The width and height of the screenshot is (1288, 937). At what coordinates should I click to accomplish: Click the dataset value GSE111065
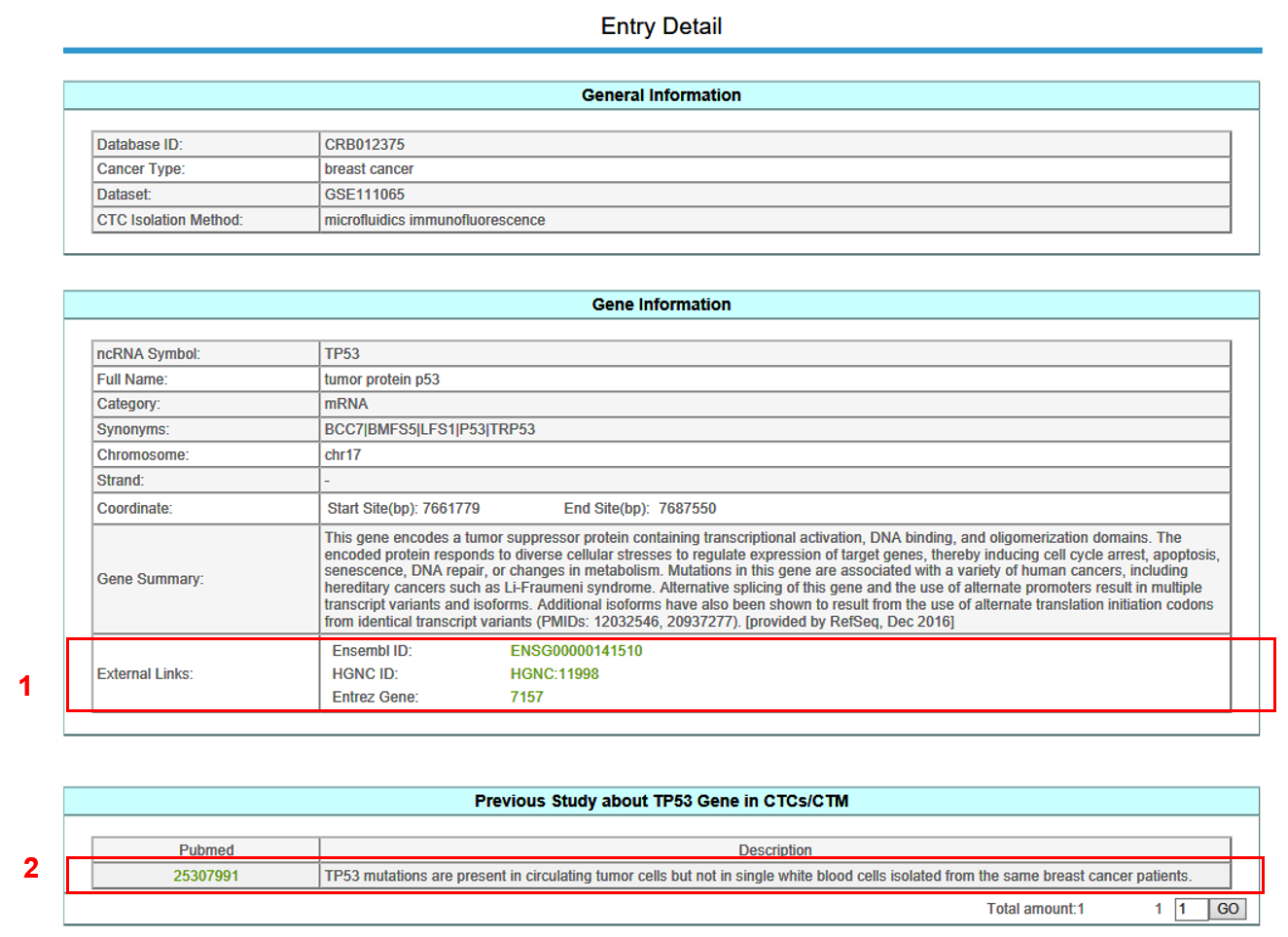[x=365, y=195]
